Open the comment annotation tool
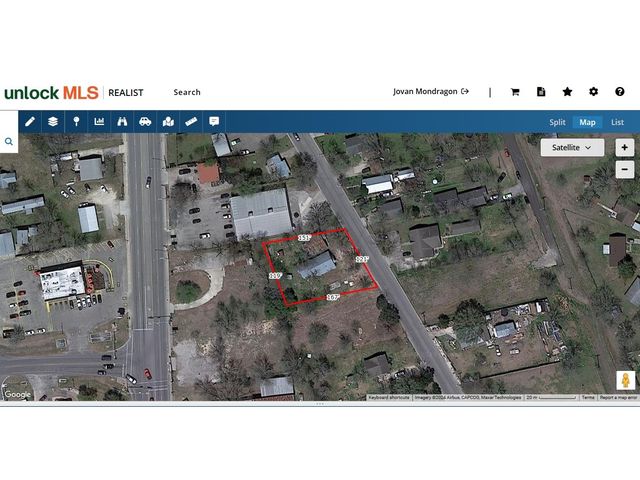 [x=214, y=122]
